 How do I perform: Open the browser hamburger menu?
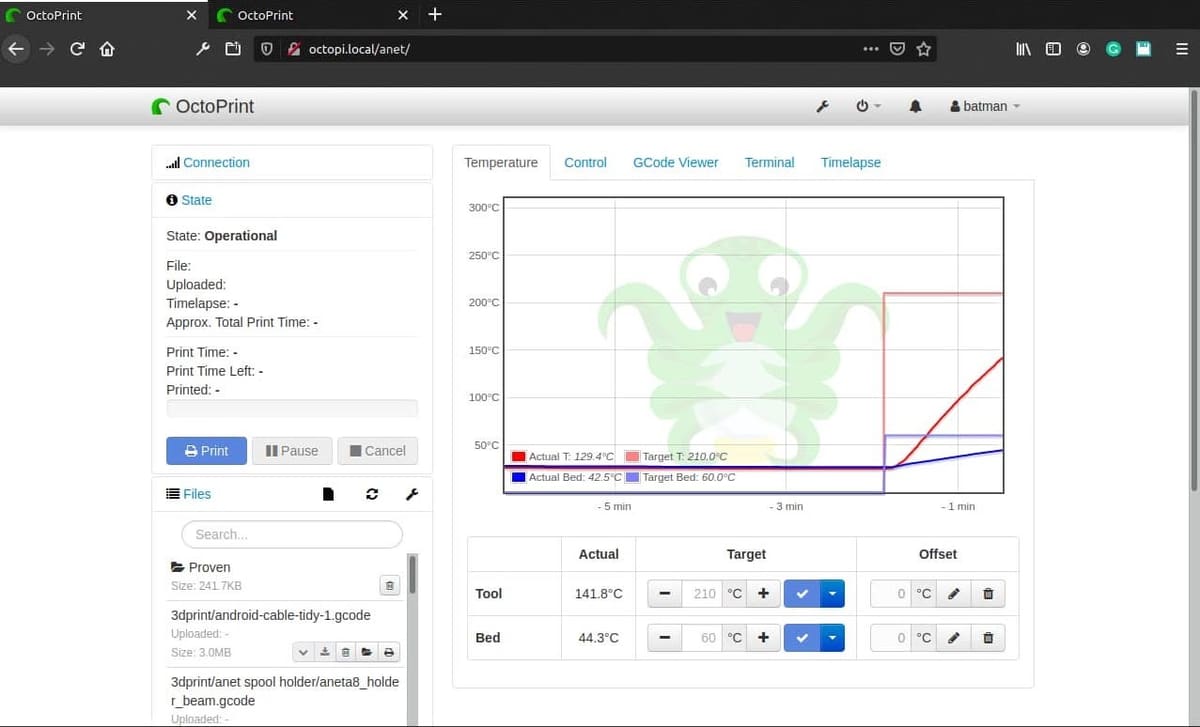(1181, 48)
